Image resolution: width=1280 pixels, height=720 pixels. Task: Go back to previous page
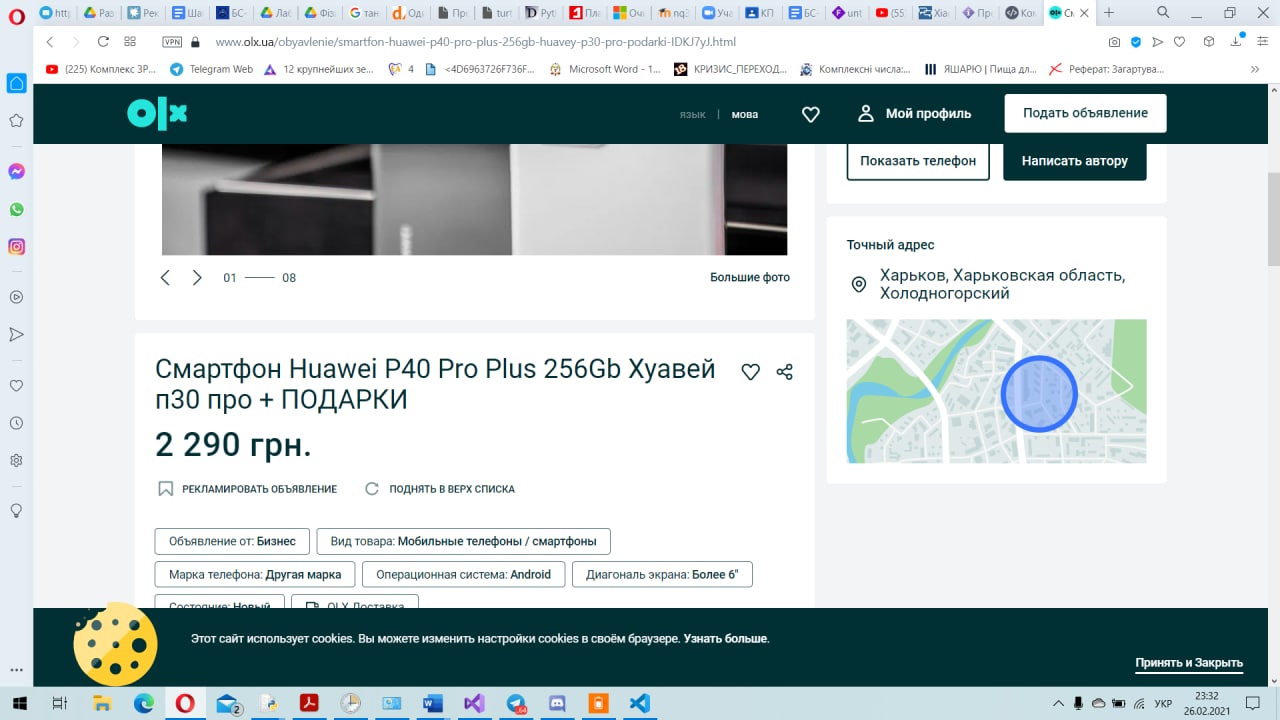click(x=50, y=42)
